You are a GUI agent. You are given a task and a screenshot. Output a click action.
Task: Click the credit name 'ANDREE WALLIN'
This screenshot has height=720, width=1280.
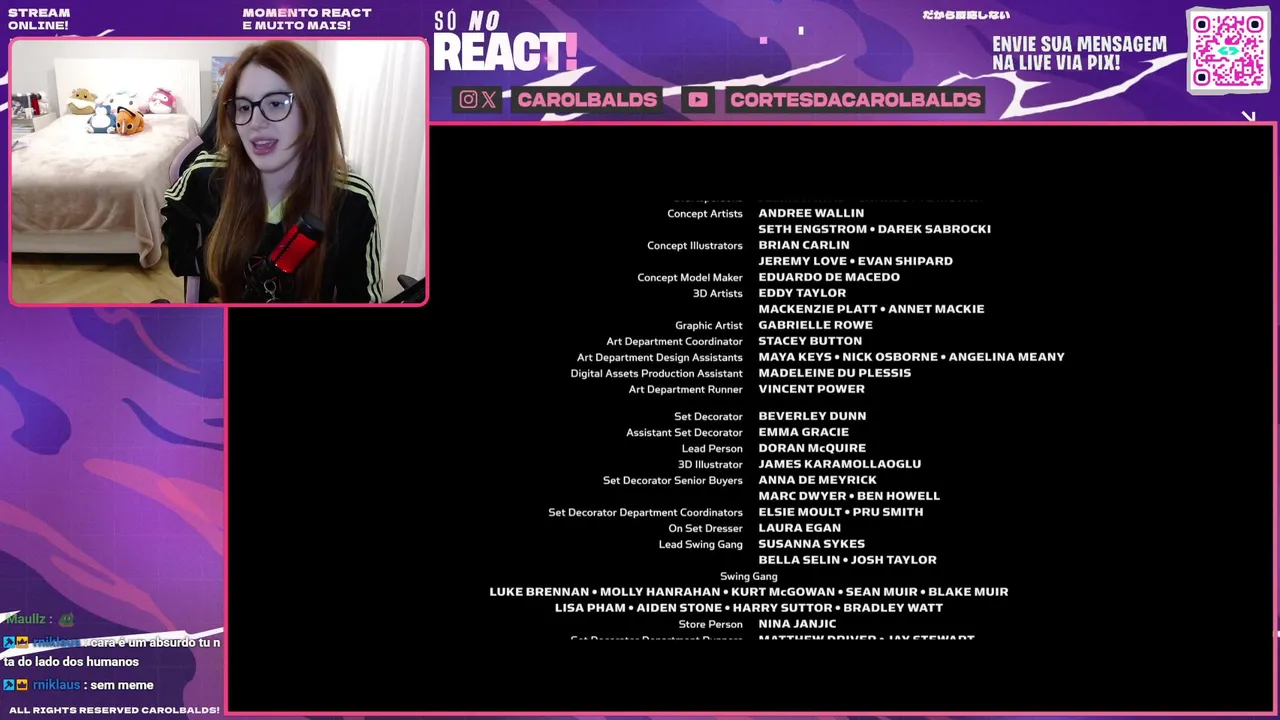[811, 213]
